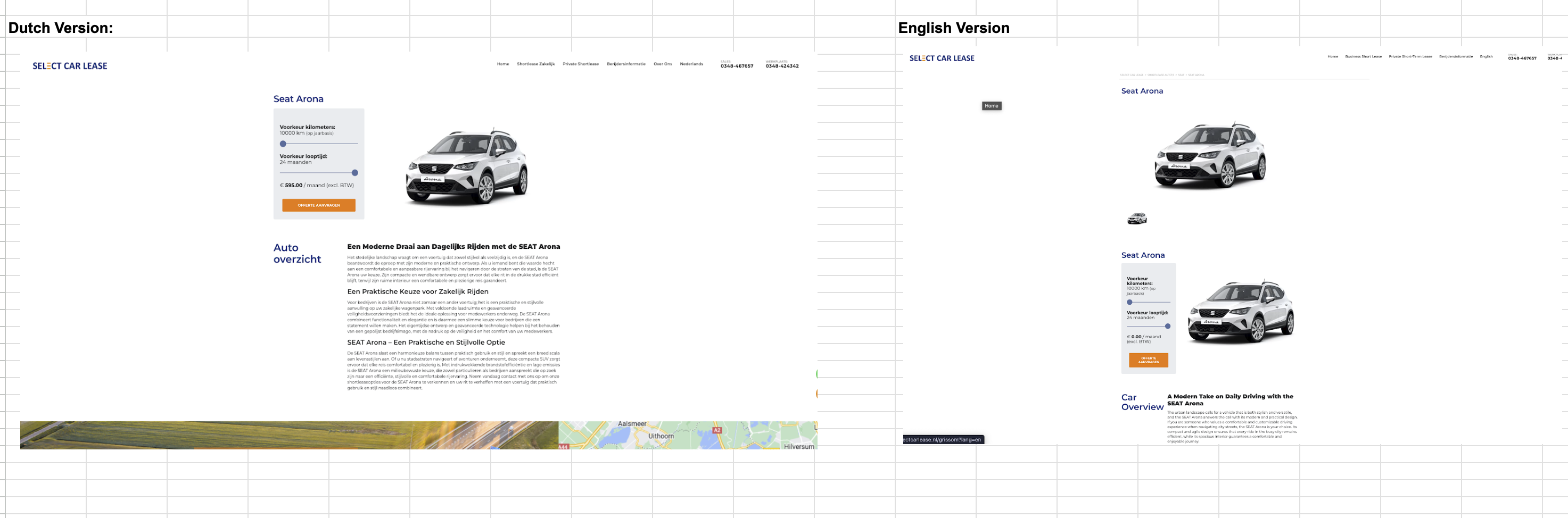The height and width of the screenshot is (518, 1568).
Task: Click the Voorkeur kilometers label in the Dutch version
Action: pyautogui.click(x=308, y=127)
